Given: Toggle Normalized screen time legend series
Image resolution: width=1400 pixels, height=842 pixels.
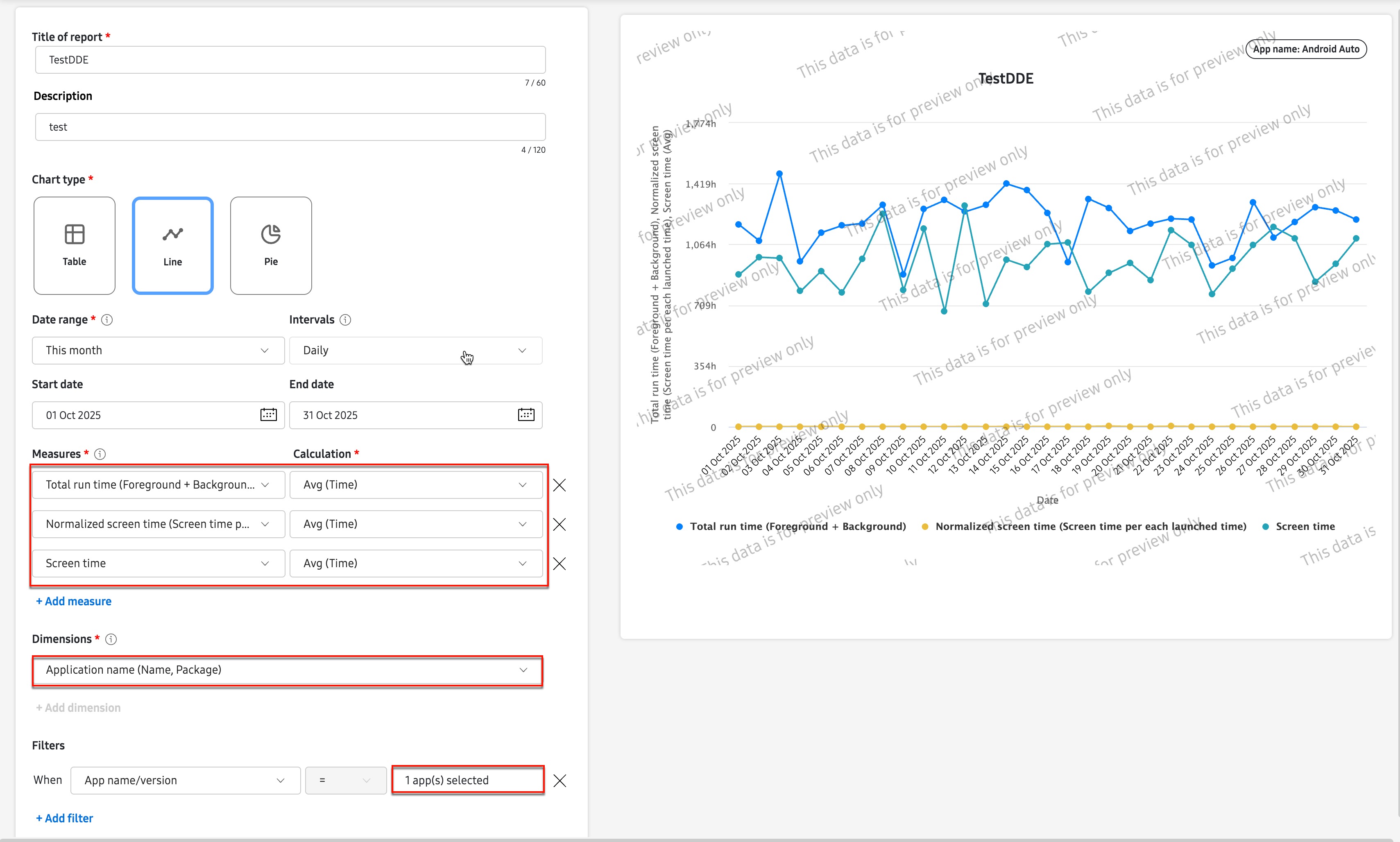Looking at the screenshot, I should tap(1090, 527).
